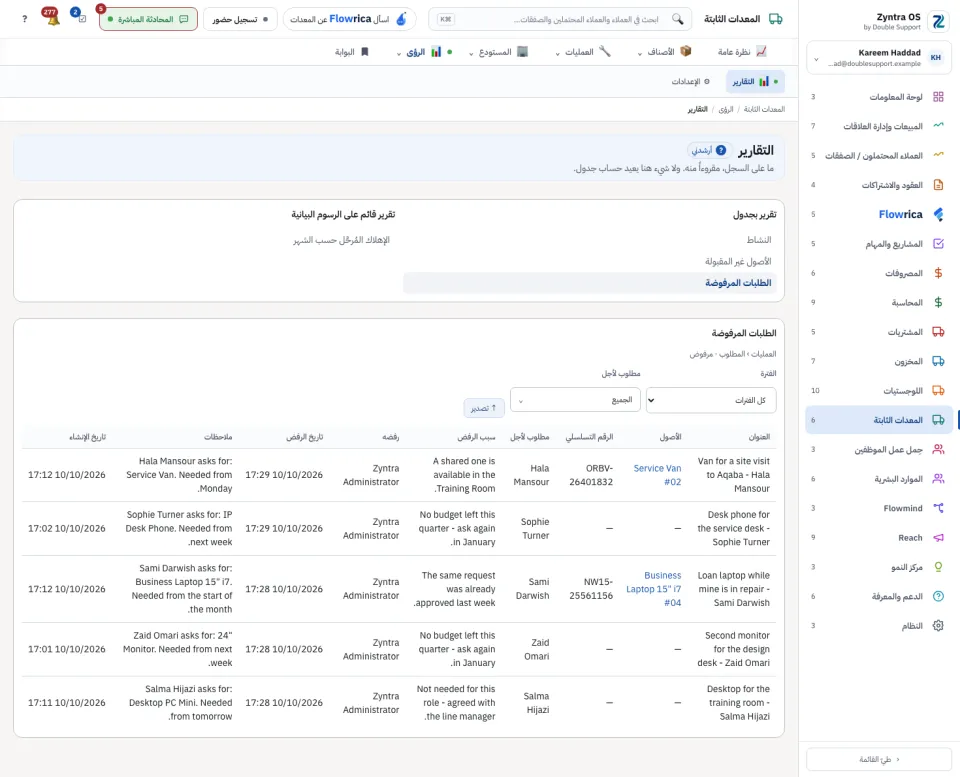The height and width of the screenshot is (777, 960).
Task: Open the Business Laptop 15" i7 #04 link
Action: point(653,589)
